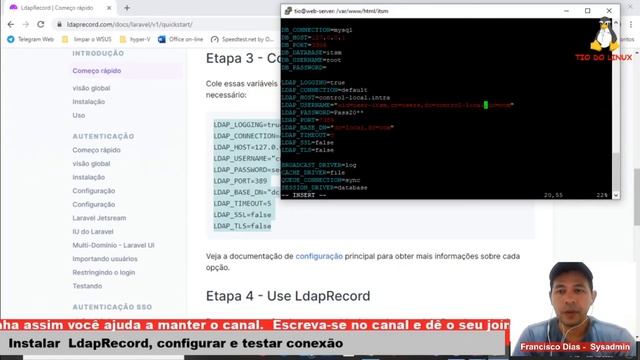Screen dimensions: 640x360
Task: Click the DB_DATABASE line in terminal
Action: tap(311, 52)
